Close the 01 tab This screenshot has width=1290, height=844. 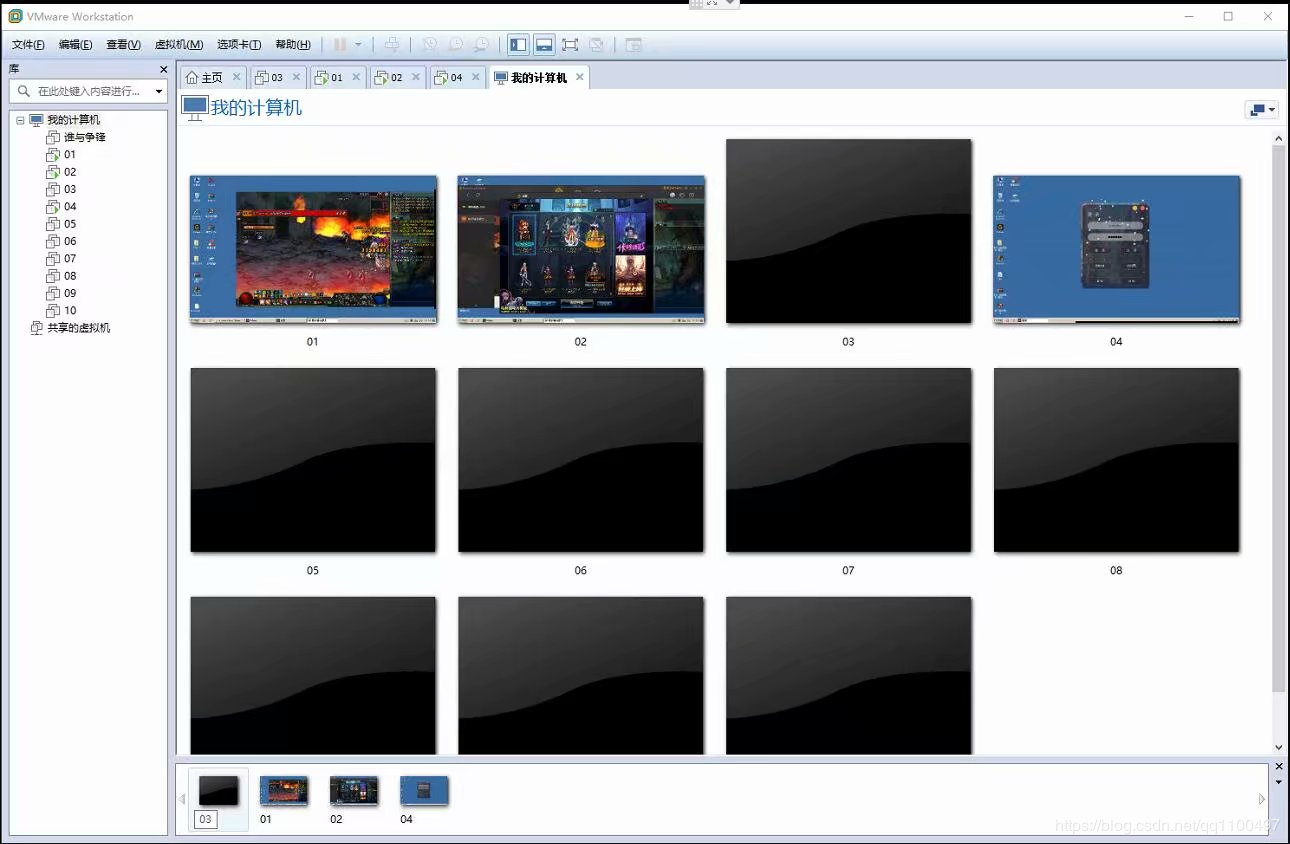coord(357,77)
